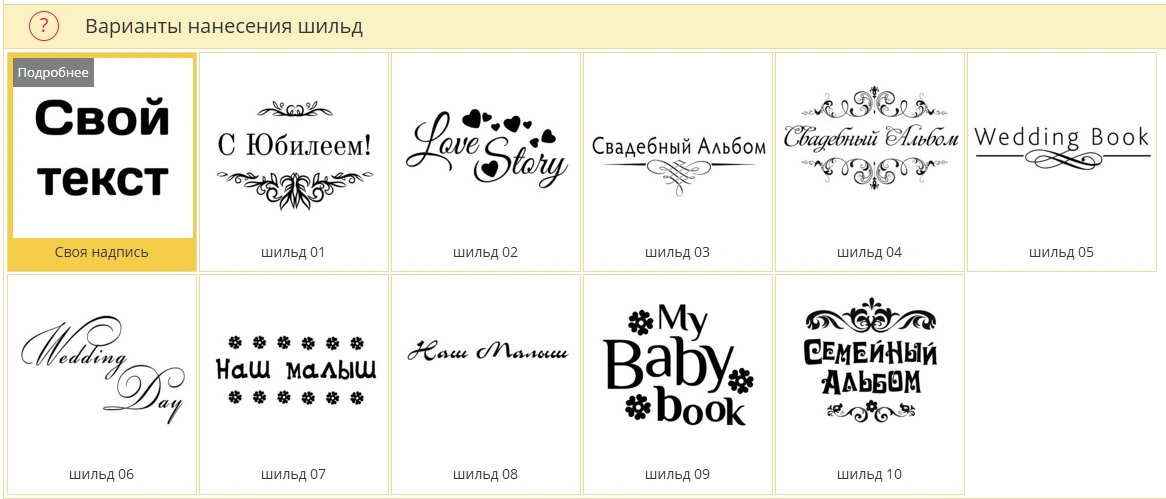Click the red question mark help icon
The image size is (1166, 499).
pyautogui.click(x=43, y=27)
